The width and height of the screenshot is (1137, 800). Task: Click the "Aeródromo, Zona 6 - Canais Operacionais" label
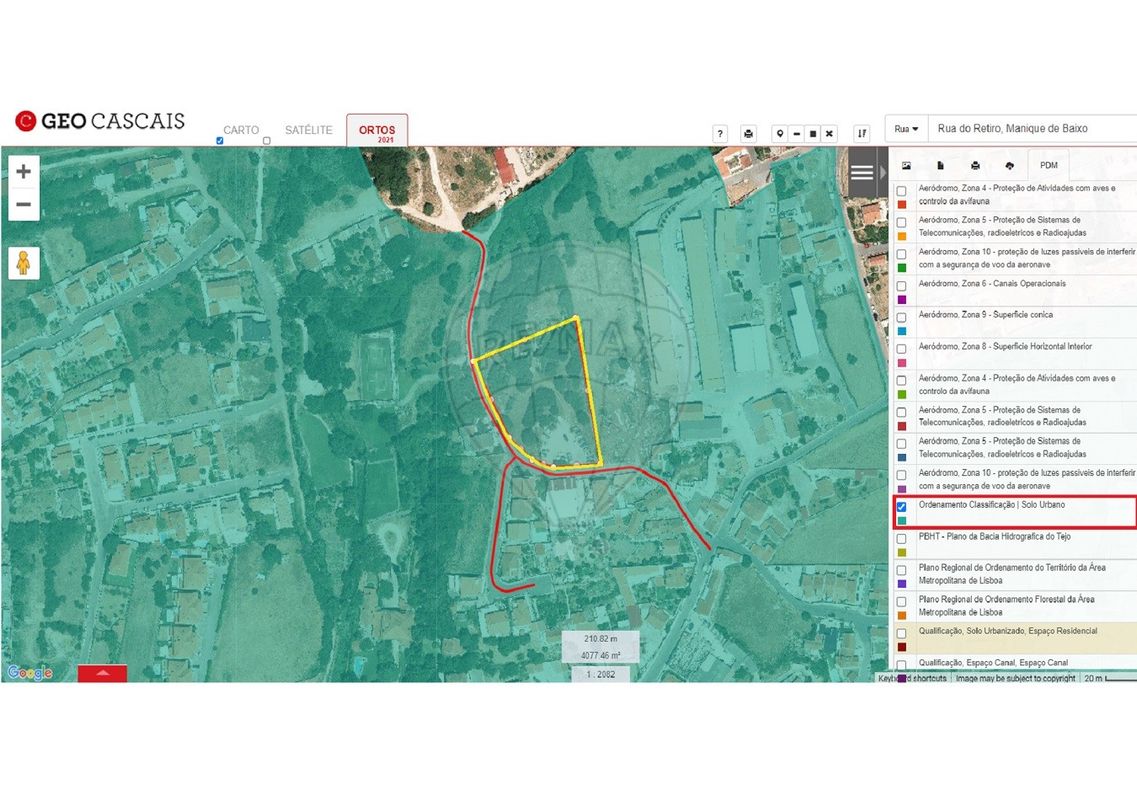click(992, 284)
